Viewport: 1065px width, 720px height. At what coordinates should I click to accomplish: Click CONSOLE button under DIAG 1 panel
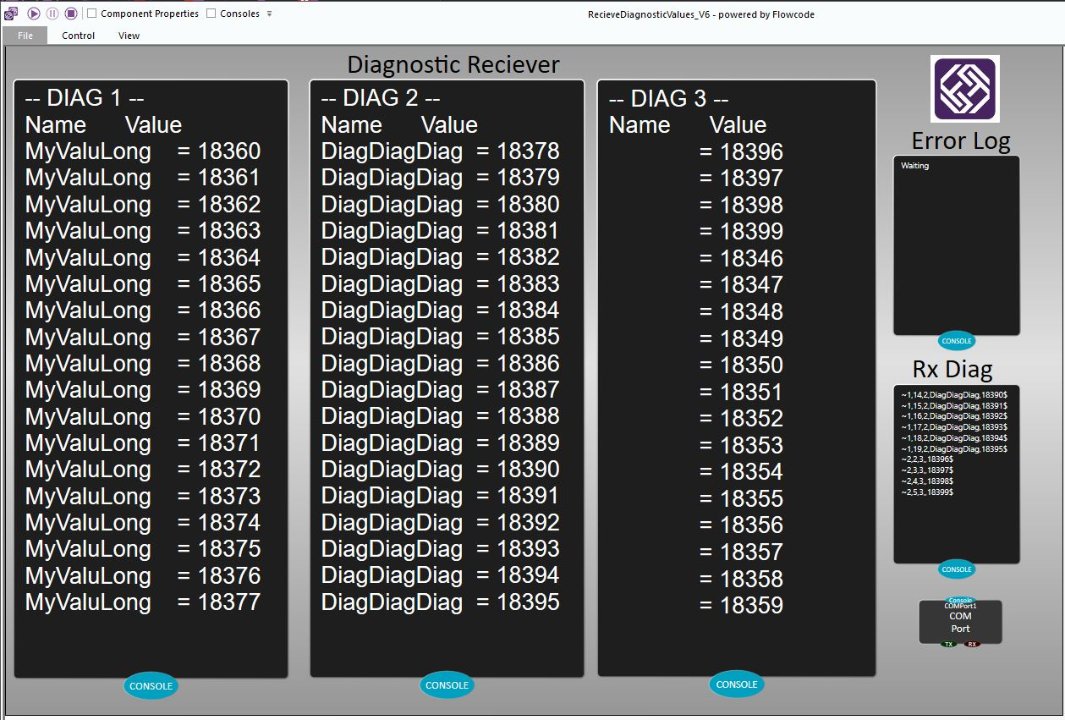(x=150, y=686)
